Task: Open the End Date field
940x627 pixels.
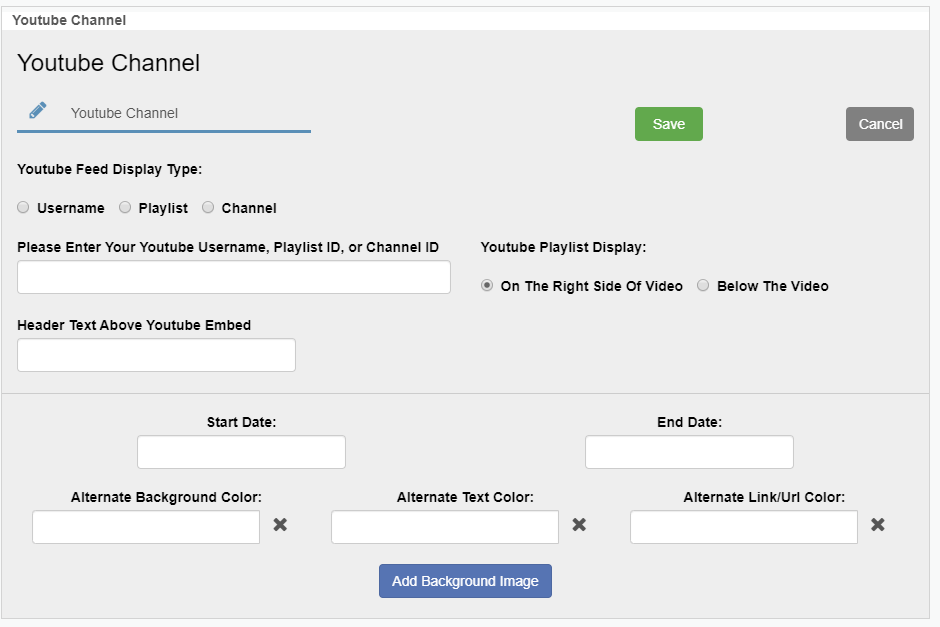Action: click(x=689, y=452)
